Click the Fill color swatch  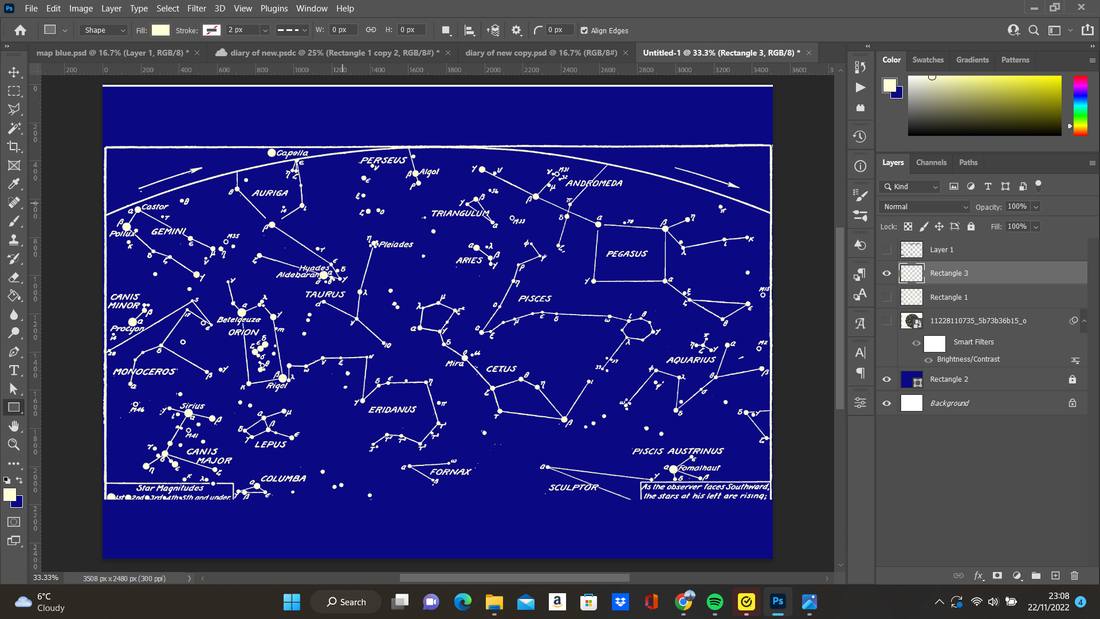click(x=161, y=30)
